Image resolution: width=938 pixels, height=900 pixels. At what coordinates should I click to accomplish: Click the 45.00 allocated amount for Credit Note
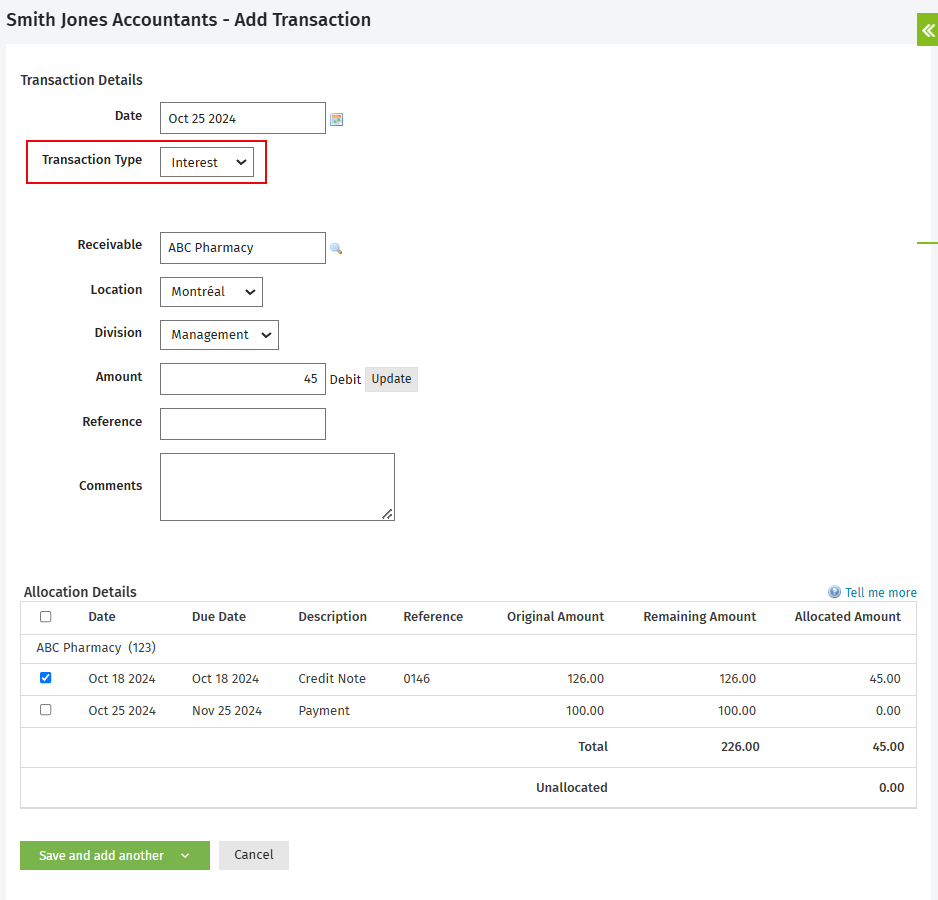point(885,679)
